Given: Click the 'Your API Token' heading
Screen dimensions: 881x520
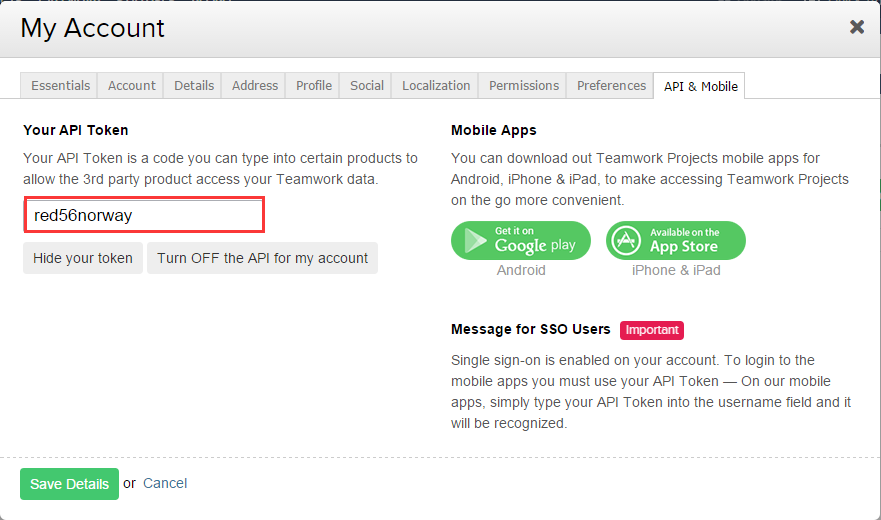Looking at the screenshot, I should click(76, 130).
